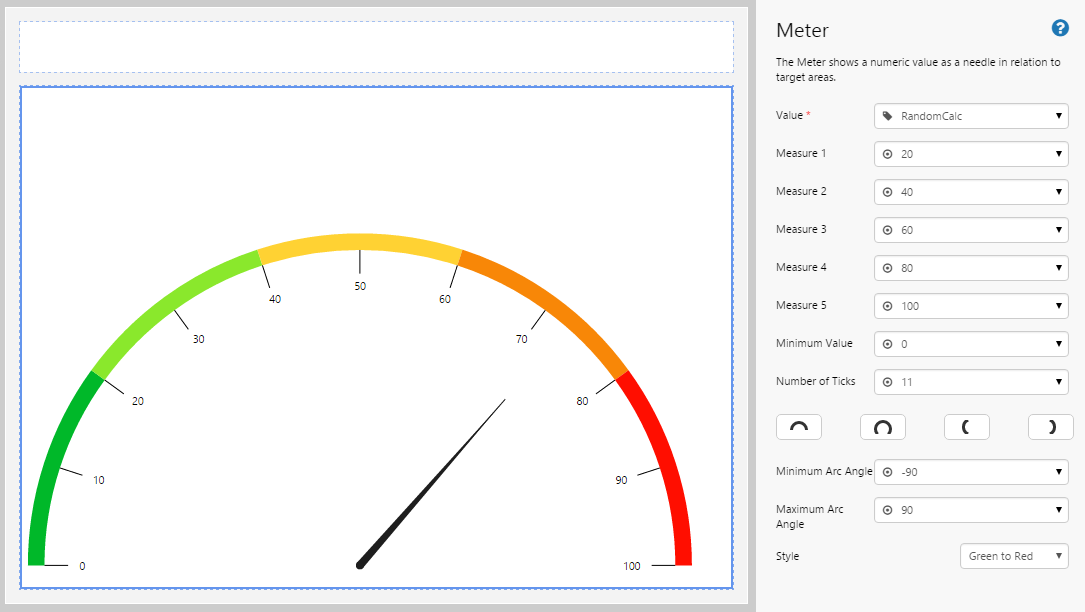1085x612 pixels.
Task: Select the top half-arc shape preset
Action: tap(798, 427)
